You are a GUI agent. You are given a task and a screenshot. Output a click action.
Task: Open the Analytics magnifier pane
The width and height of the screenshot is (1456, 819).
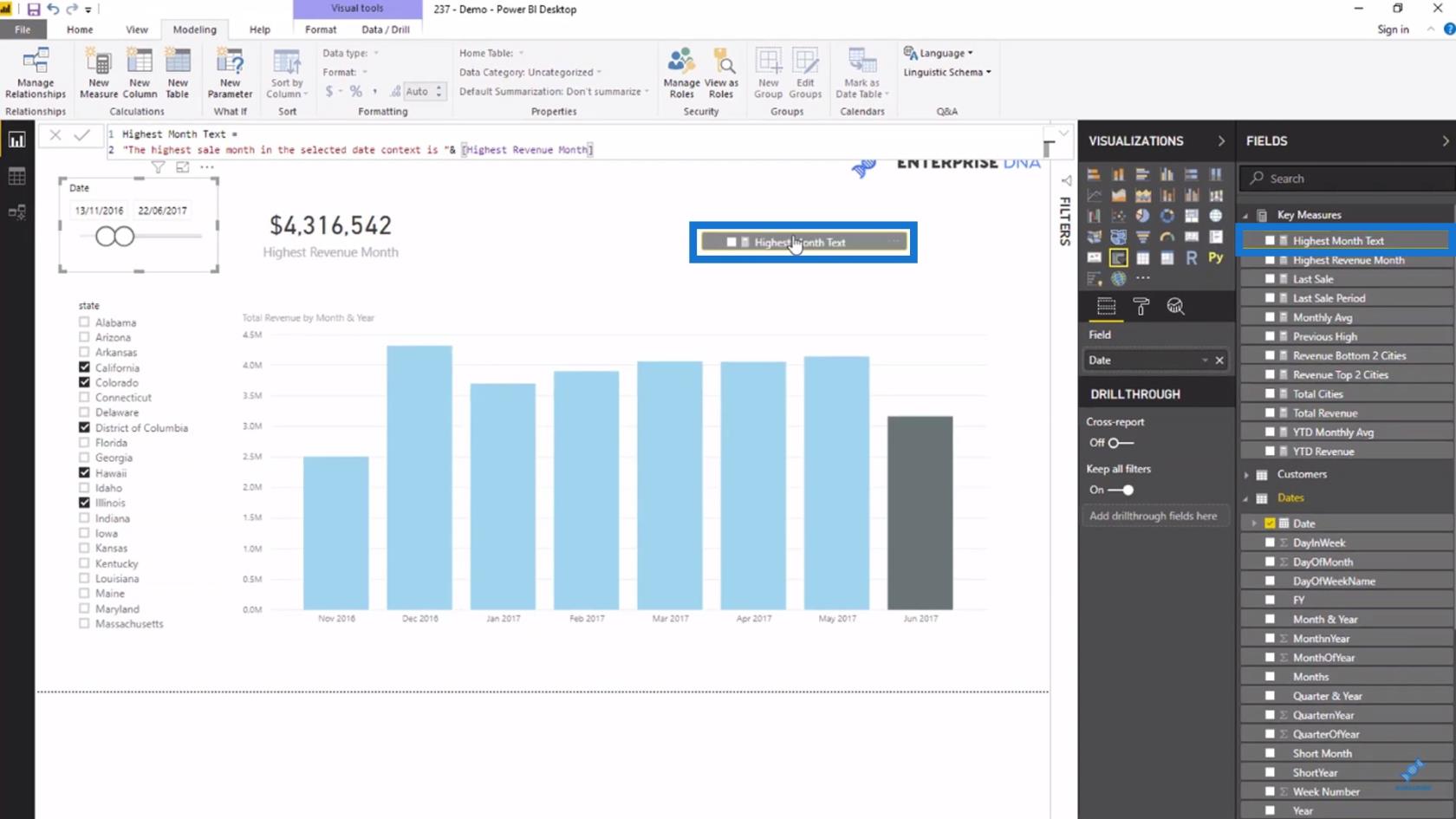point(1175,306)
